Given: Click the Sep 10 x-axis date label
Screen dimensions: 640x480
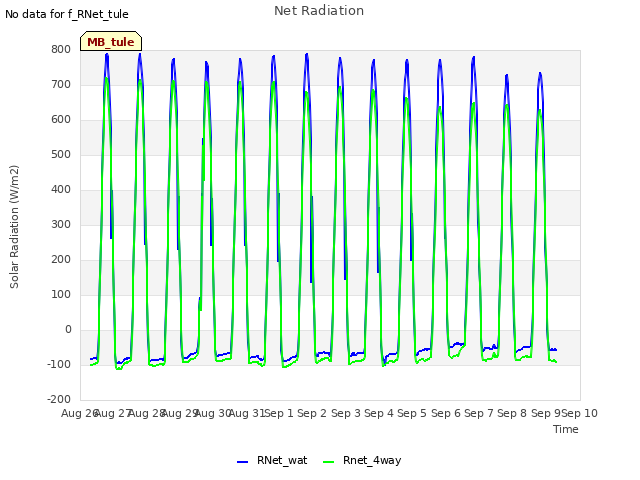Looking at the screenshot, I should [x=580, y=413].
